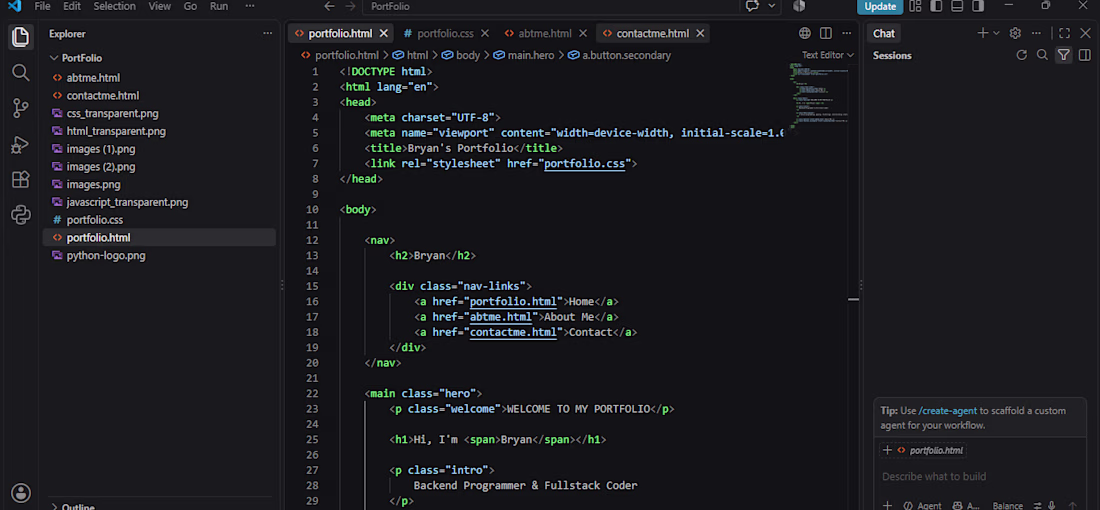Image resolution: width=1100 pixels, height=510 pixels.
Task: Click the split editor right icon
Action: pyautogui.click(x=826, y=33)
